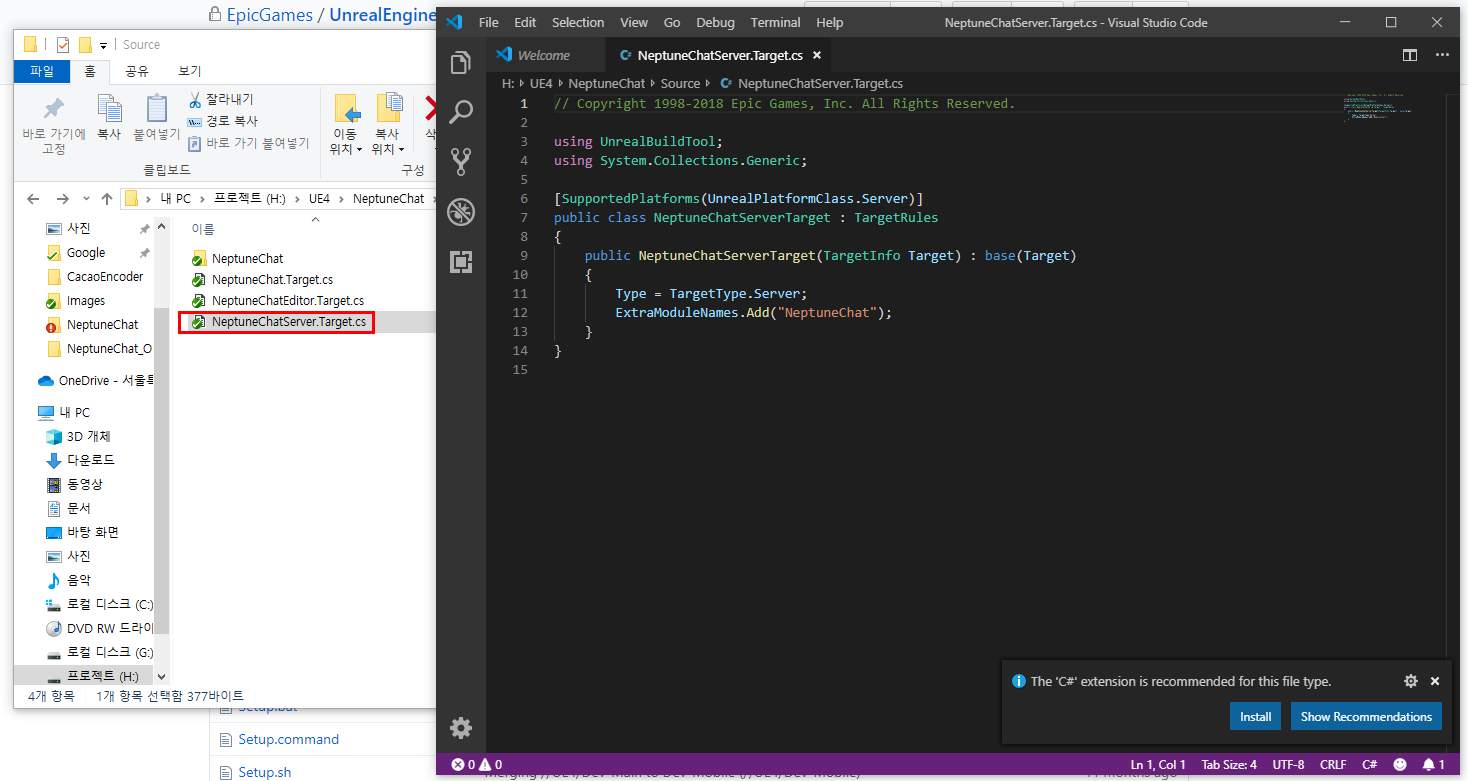The height and width of the screenshot is (781, 1468).
Task: Sort by the 이름 column header
Action: [x=203, y=229]
